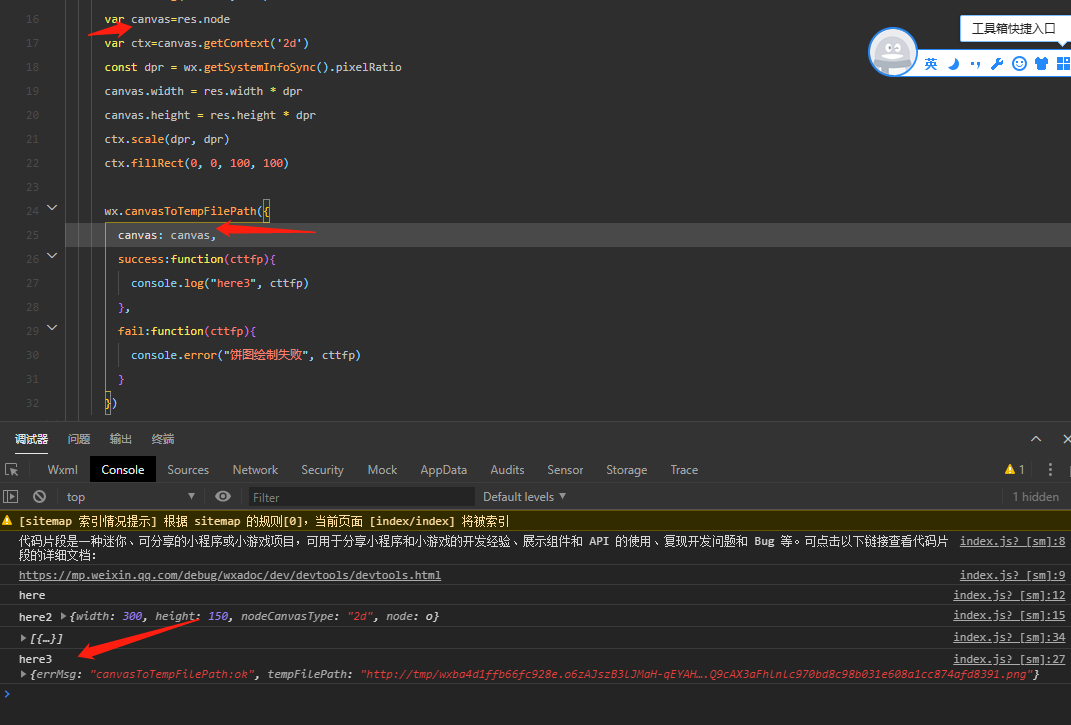Open the Wxml devtools tab

click(62, 469)
